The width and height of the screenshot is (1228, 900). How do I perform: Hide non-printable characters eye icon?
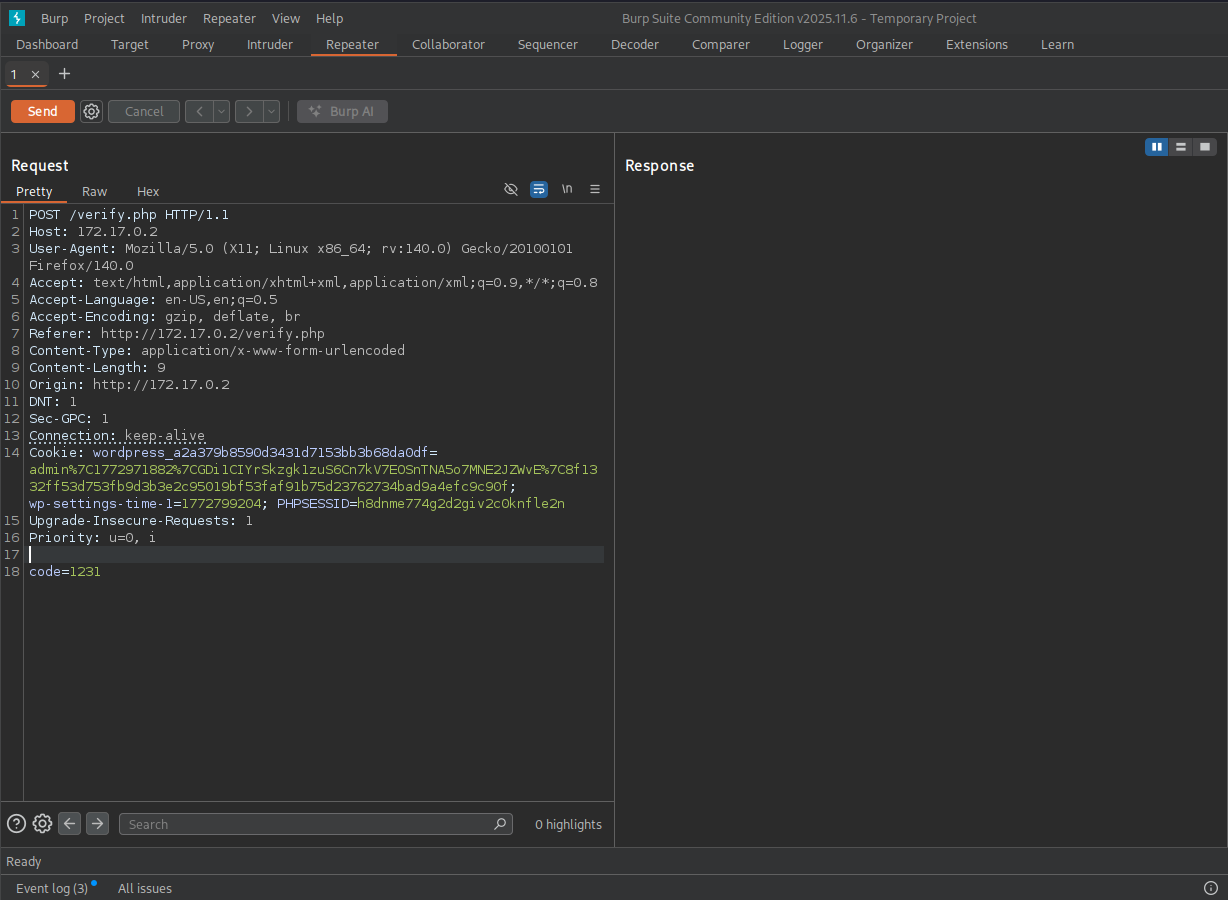(x=511, y=189)
